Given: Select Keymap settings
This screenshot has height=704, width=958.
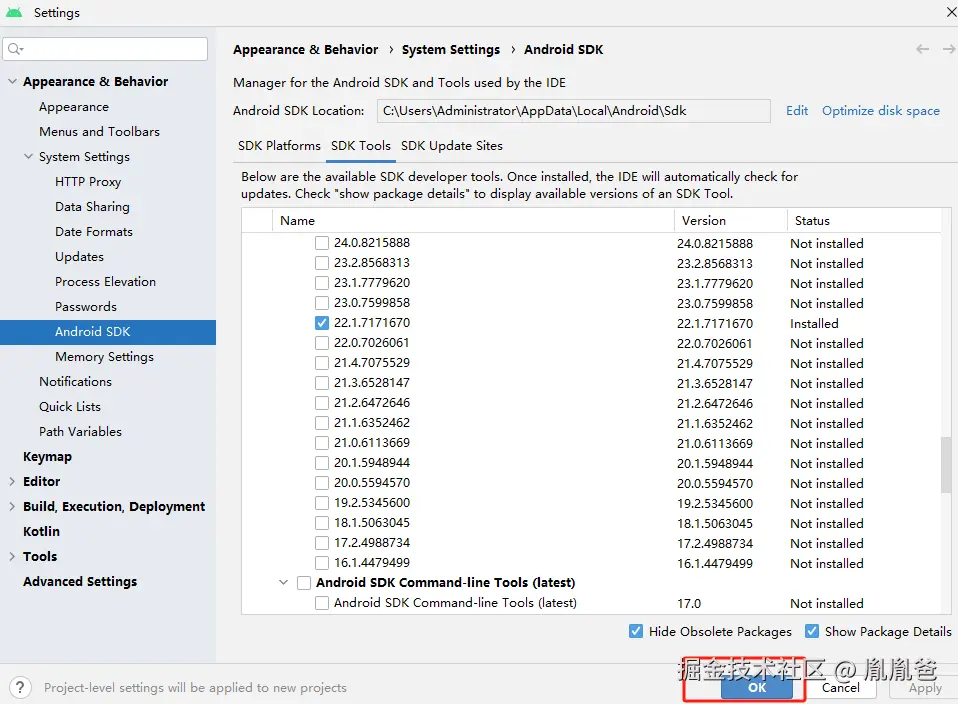Looking at the screenshot, I should tap(48, 457).
